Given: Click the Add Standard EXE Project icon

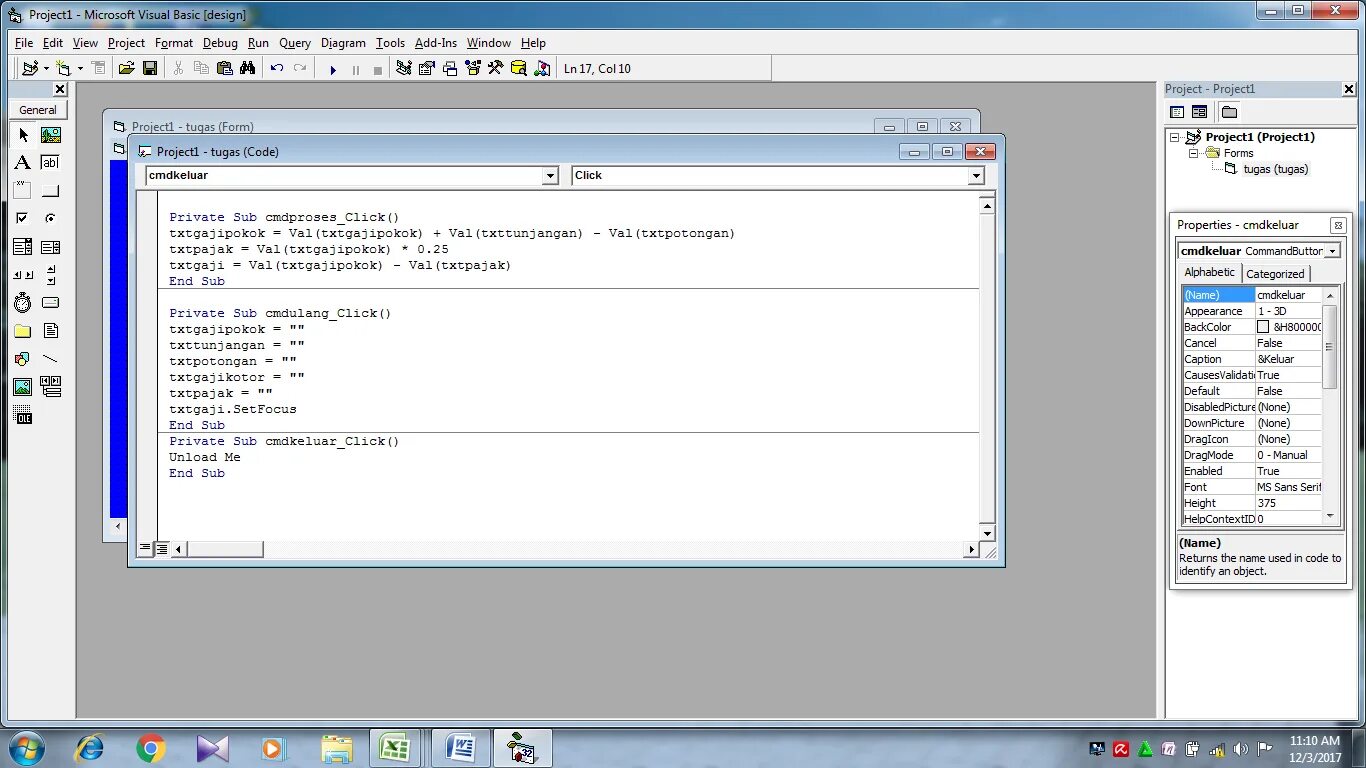Looking at the screenshot, I should 30,68.
